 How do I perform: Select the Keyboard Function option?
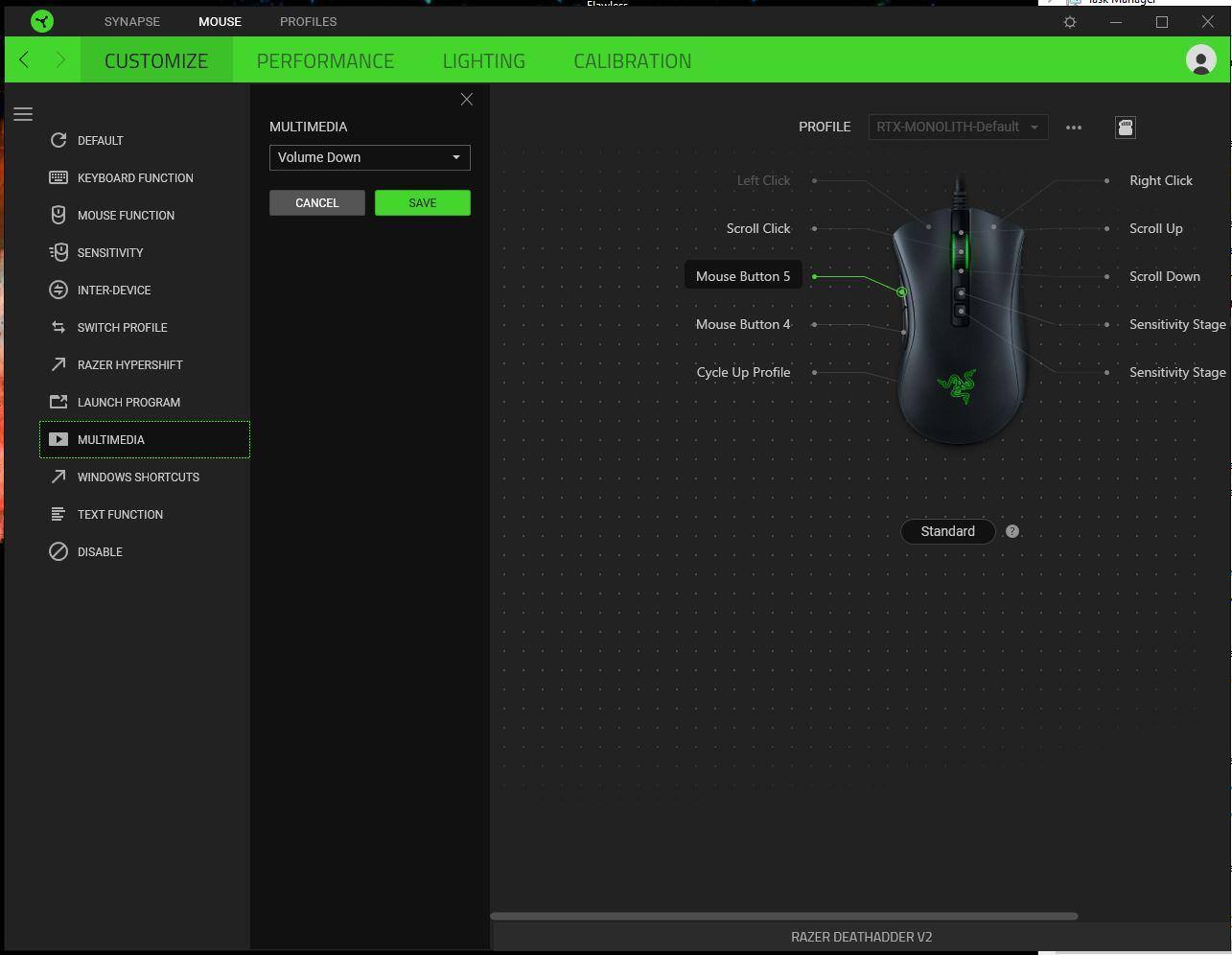135,178
